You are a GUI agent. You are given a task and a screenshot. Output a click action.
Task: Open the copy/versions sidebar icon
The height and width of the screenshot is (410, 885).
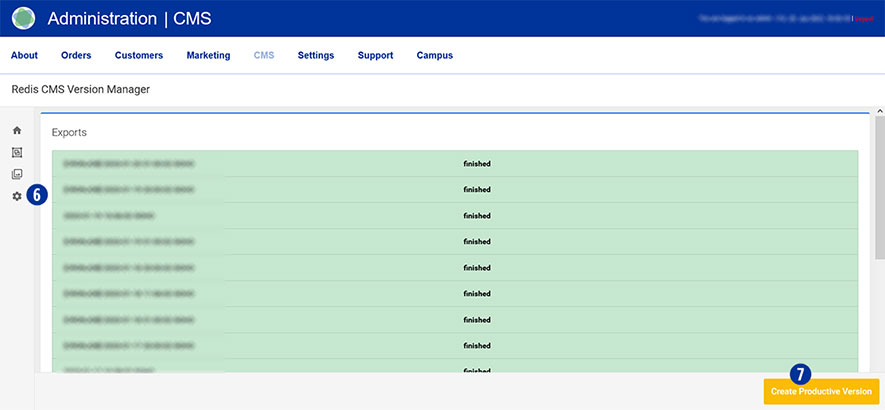tap(17, 153)
